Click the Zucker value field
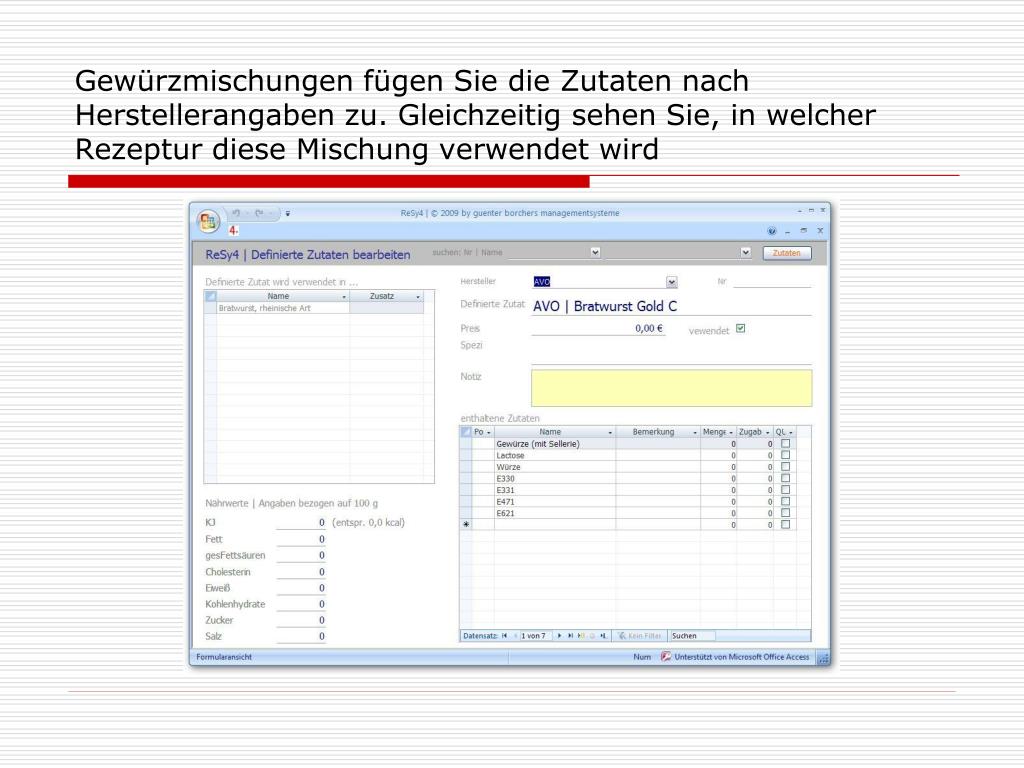 coord(300,620)
